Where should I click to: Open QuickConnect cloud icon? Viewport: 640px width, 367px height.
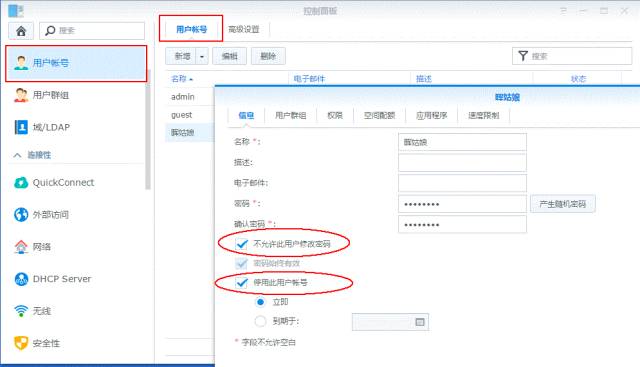coord(21,182)
